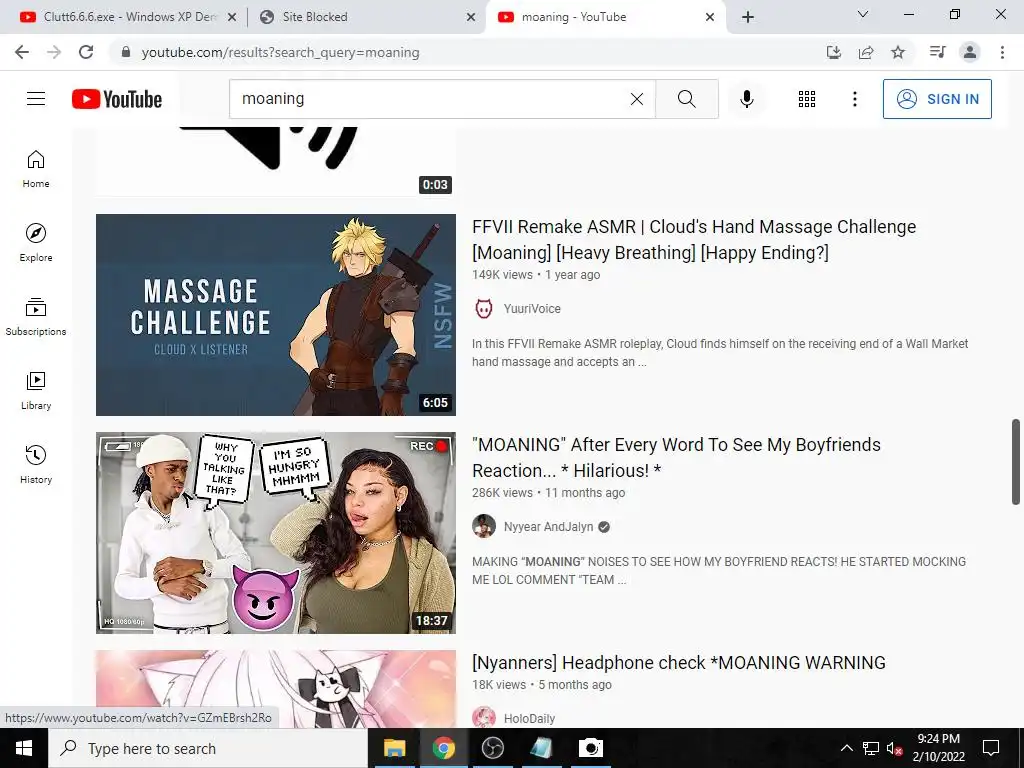
Task: Close the Clutt6.6.6.exe tab
Action: [x=232, y=17]
